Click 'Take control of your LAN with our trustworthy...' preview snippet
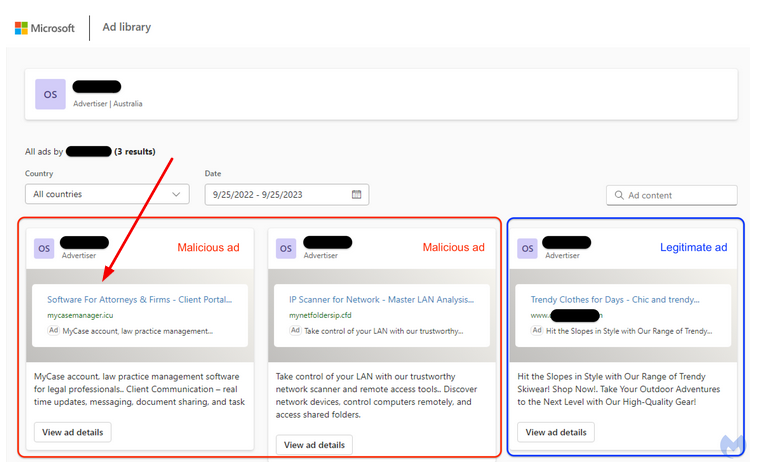759x472 pixels. coord(384,331)
